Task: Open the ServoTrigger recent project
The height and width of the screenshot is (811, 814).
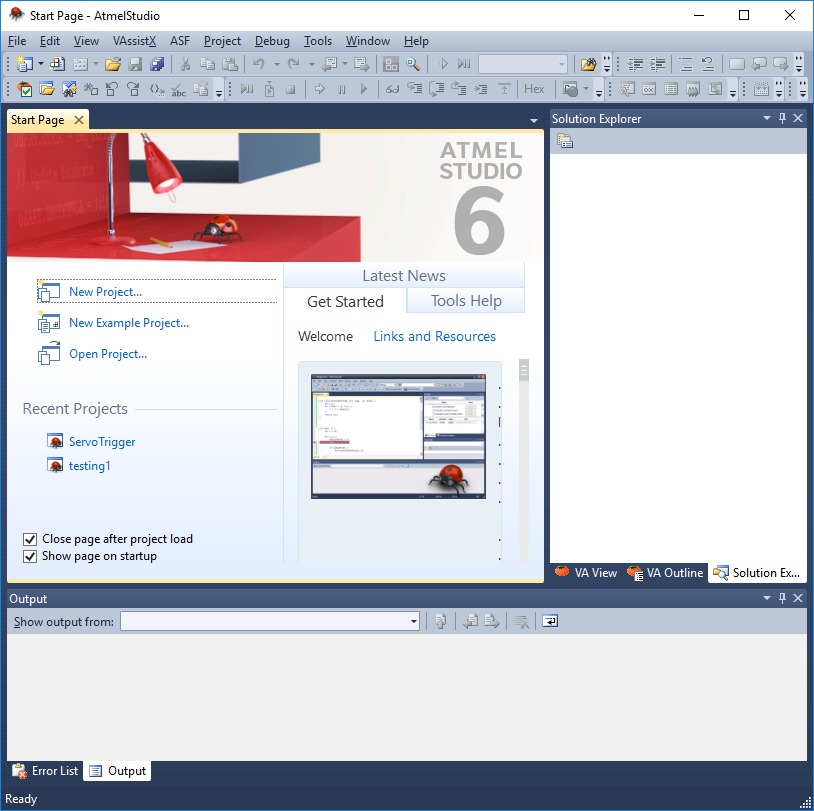Action: click(102, 442)
